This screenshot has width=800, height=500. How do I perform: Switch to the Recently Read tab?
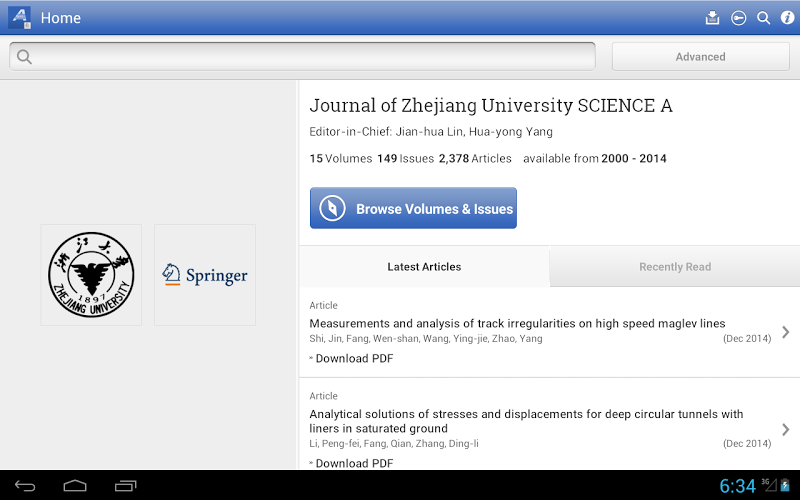point(675,267)
